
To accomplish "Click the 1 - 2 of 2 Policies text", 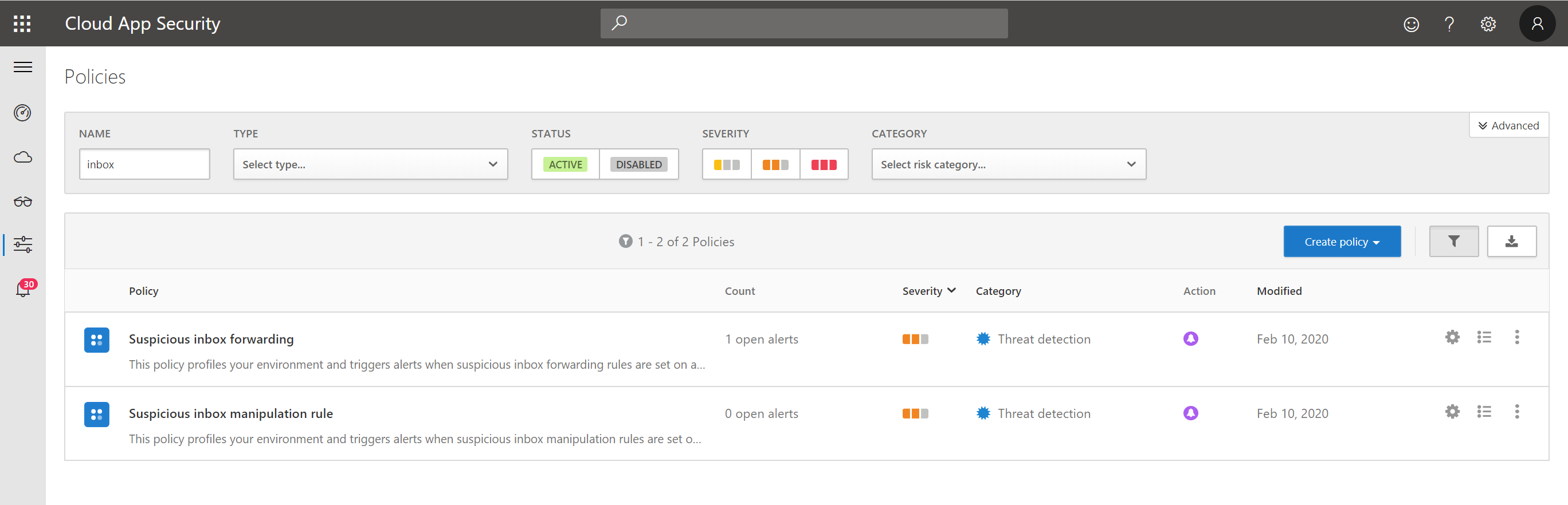I will pos(685,242).
